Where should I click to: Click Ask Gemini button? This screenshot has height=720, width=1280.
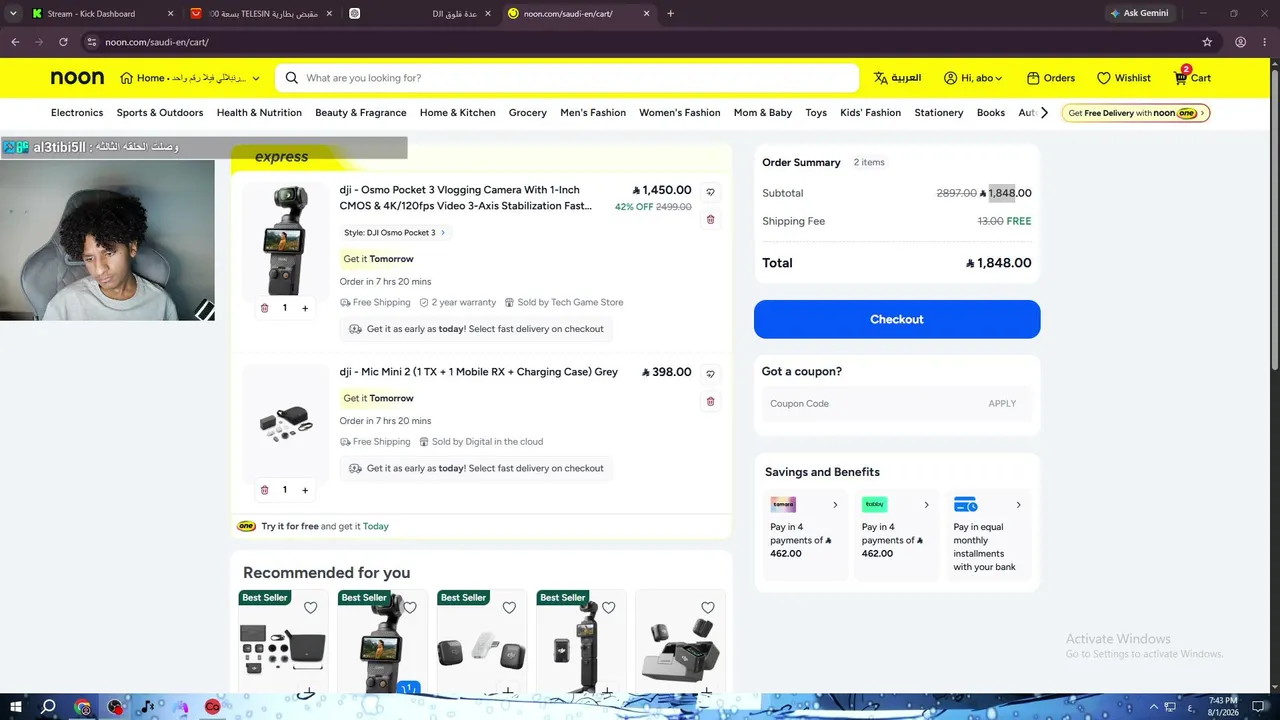click(x=1142, y=14)
